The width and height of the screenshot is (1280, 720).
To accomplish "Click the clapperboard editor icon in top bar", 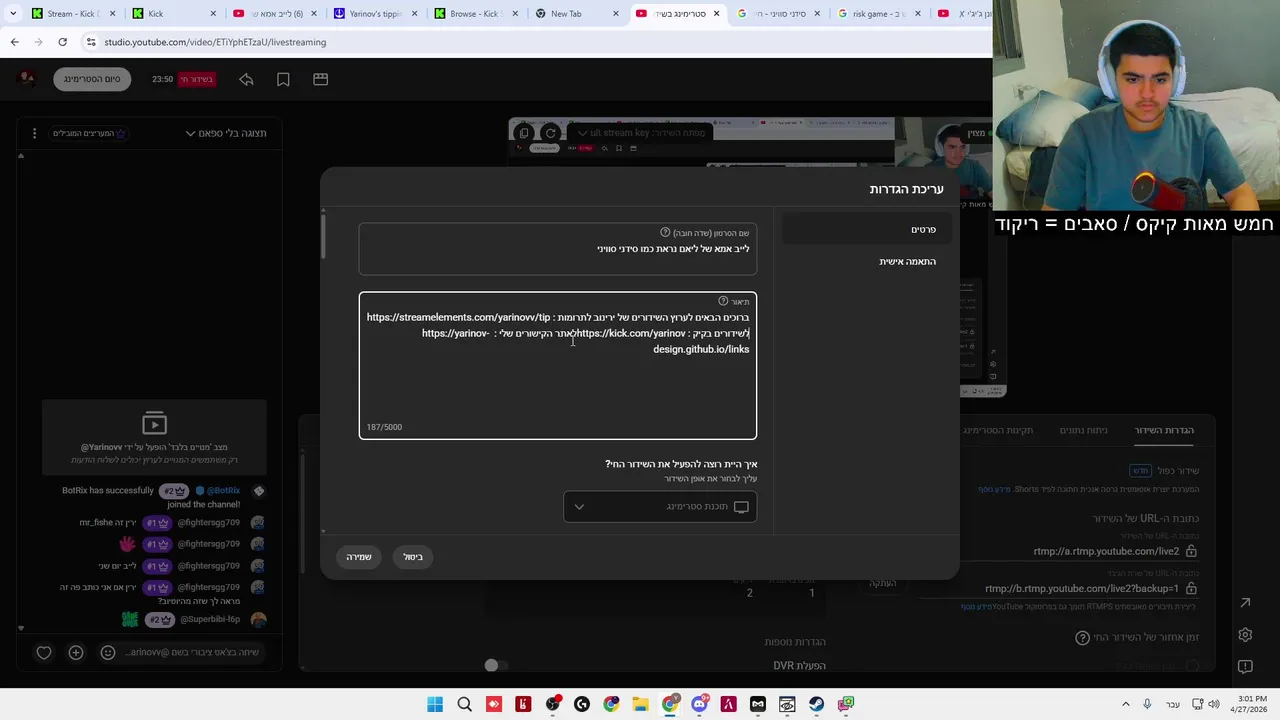I will pyautogui.click(x=320, y=79).
